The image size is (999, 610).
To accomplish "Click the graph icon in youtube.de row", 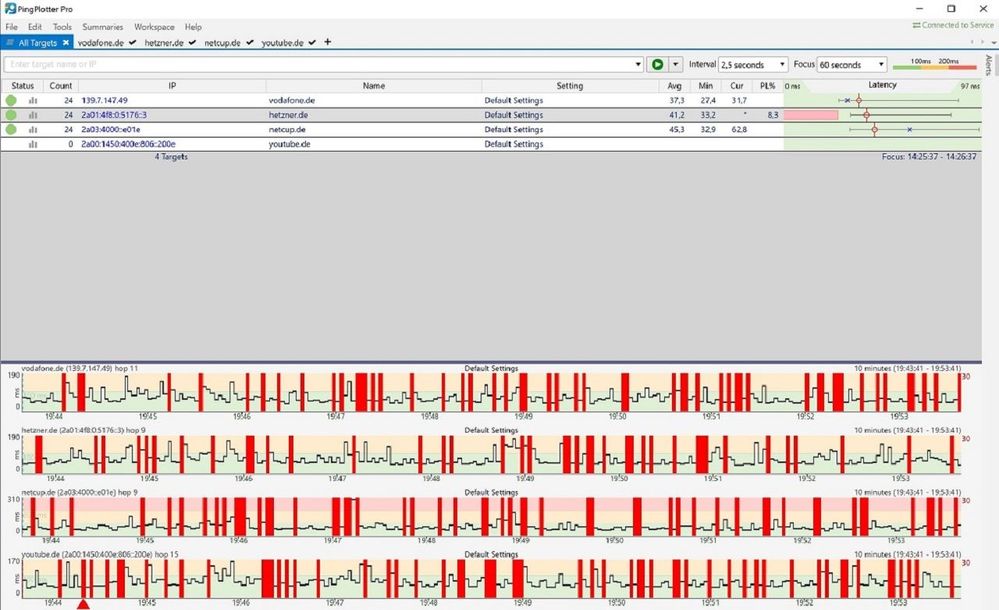I will coord(33,144).
